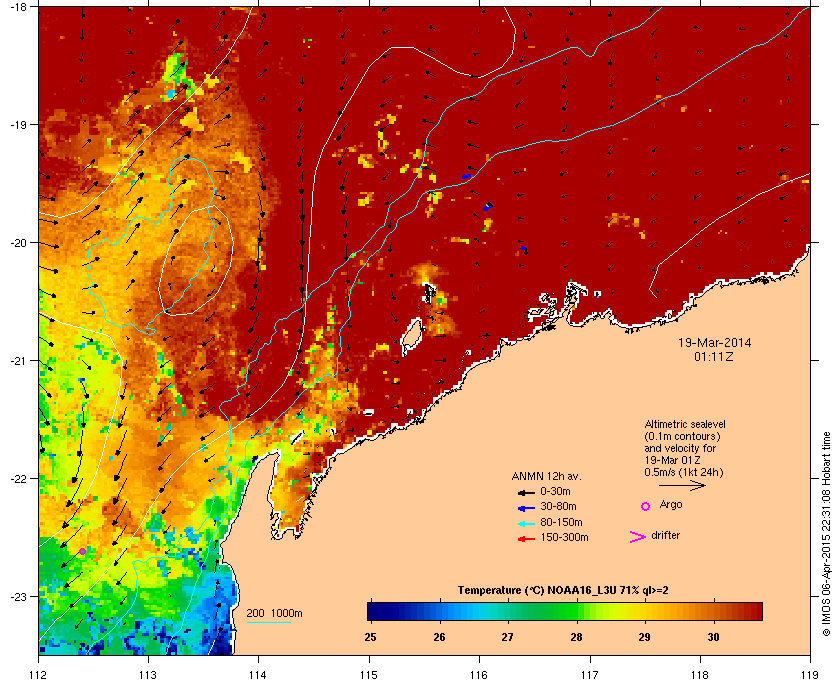This screenshot has width=840, height=680.
Task: Click the magenta drifter chevron legend symbol
Action: coord(638,537)
